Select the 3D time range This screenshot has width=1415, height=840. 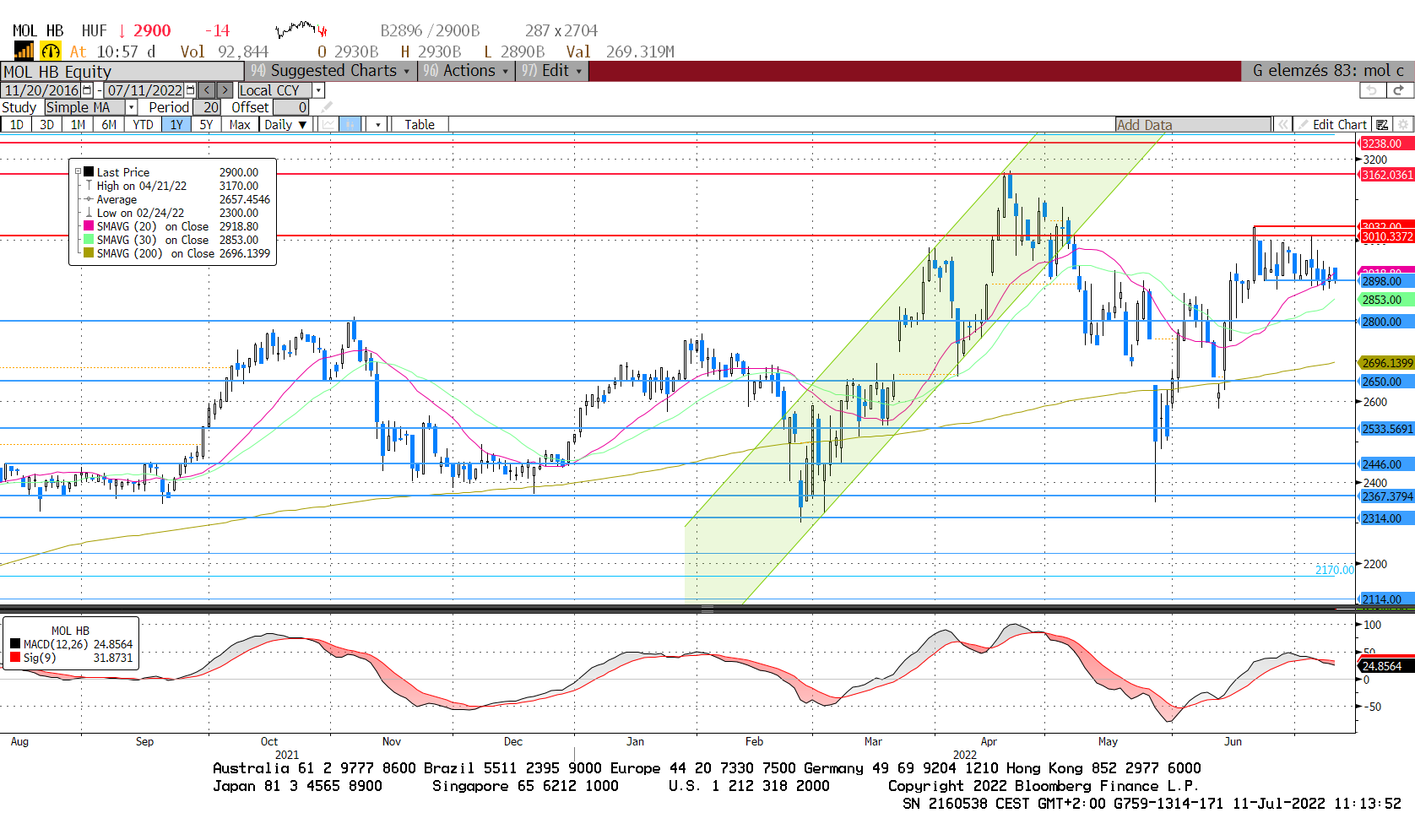click(46, 125)
